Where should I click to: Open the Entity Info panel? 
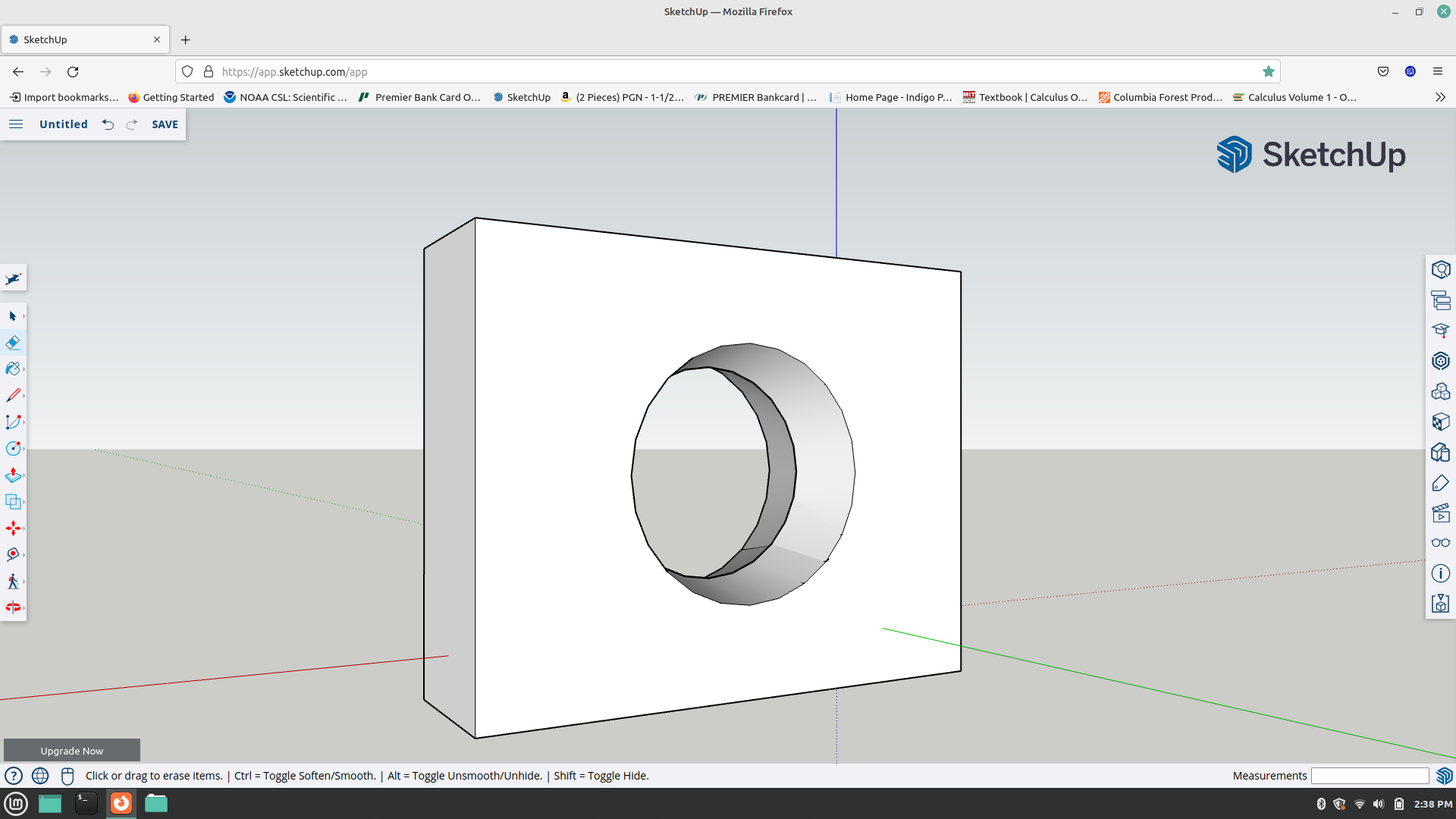(1441, 270)
